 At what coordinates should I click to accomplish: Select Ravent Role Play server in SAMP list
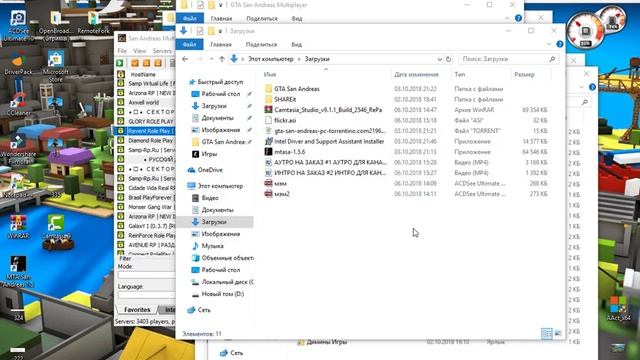pos(145,131)
